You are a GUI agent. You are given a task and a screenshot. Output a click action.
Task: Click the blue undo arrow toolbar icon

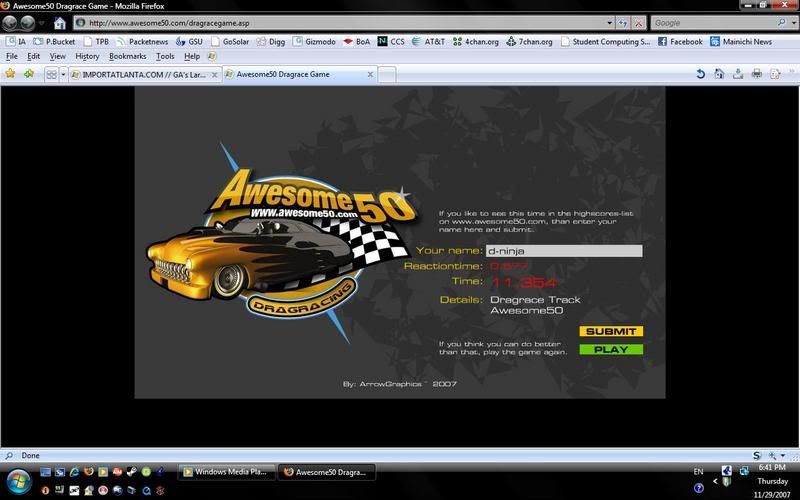point(701,74)
